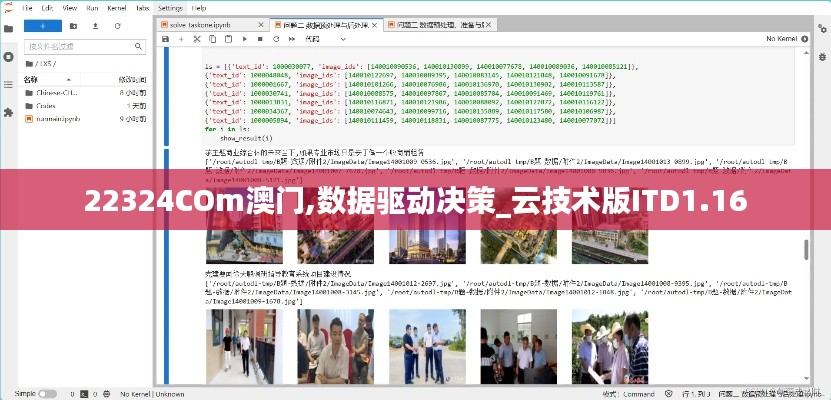Click the kernels count icon in status bar
Viewport: 831px width, 400px height.
(x=107, y=394)
